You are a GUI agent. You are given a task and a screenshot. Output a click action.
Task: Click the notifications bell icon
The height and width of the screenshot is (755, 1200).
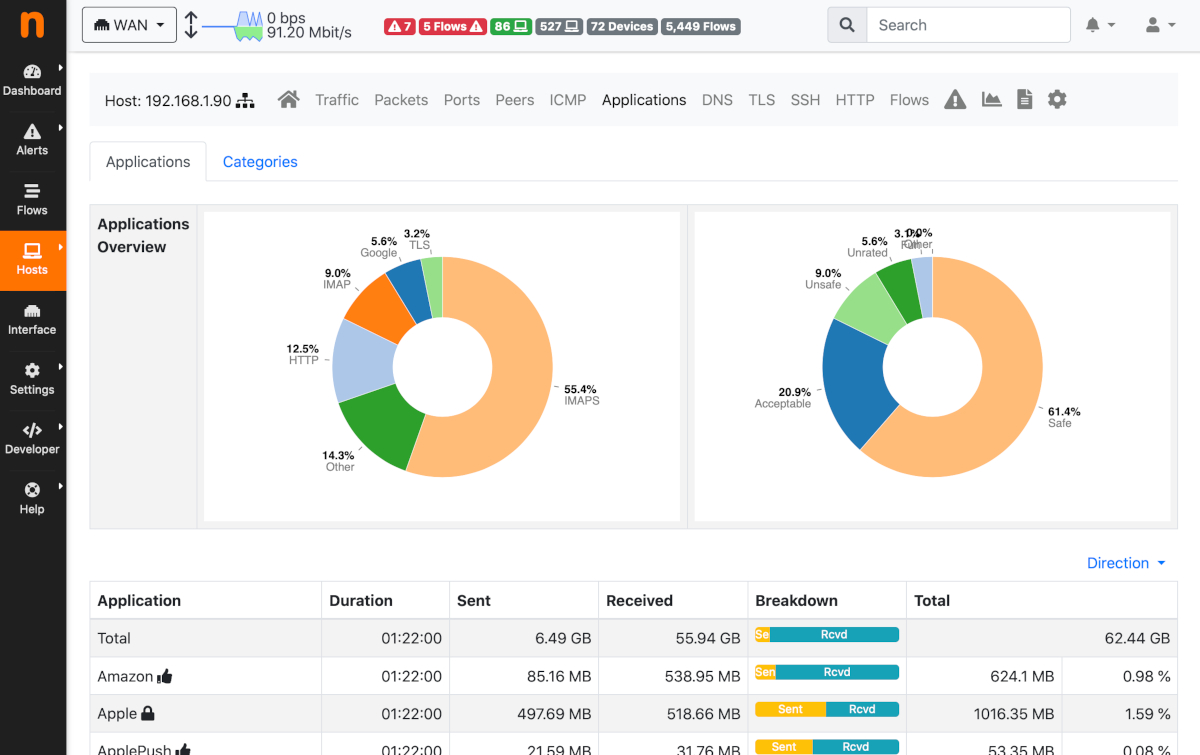point(1093,24)
